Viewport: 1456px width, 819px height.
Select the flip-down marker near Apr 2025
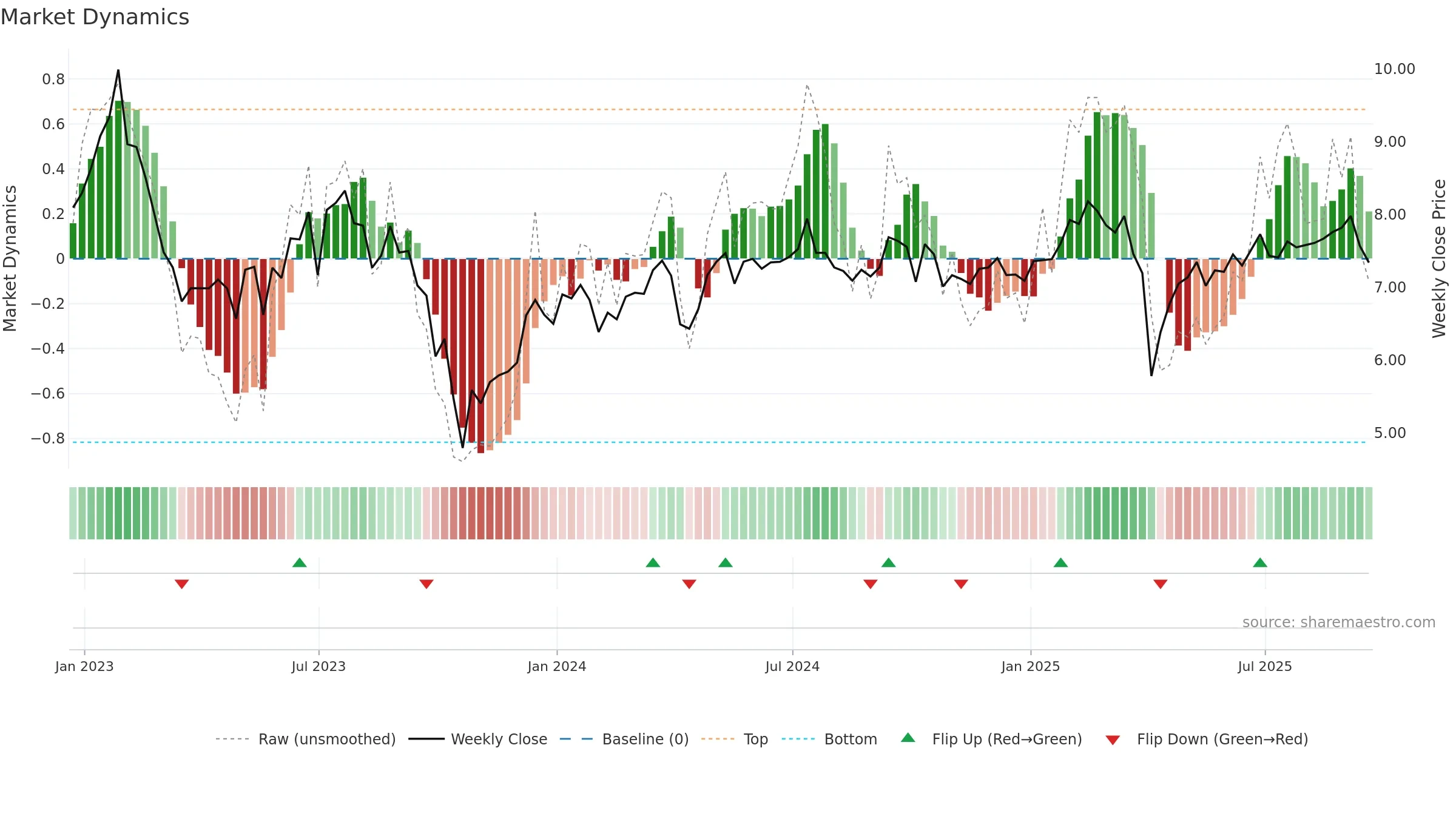[1161, 584]
